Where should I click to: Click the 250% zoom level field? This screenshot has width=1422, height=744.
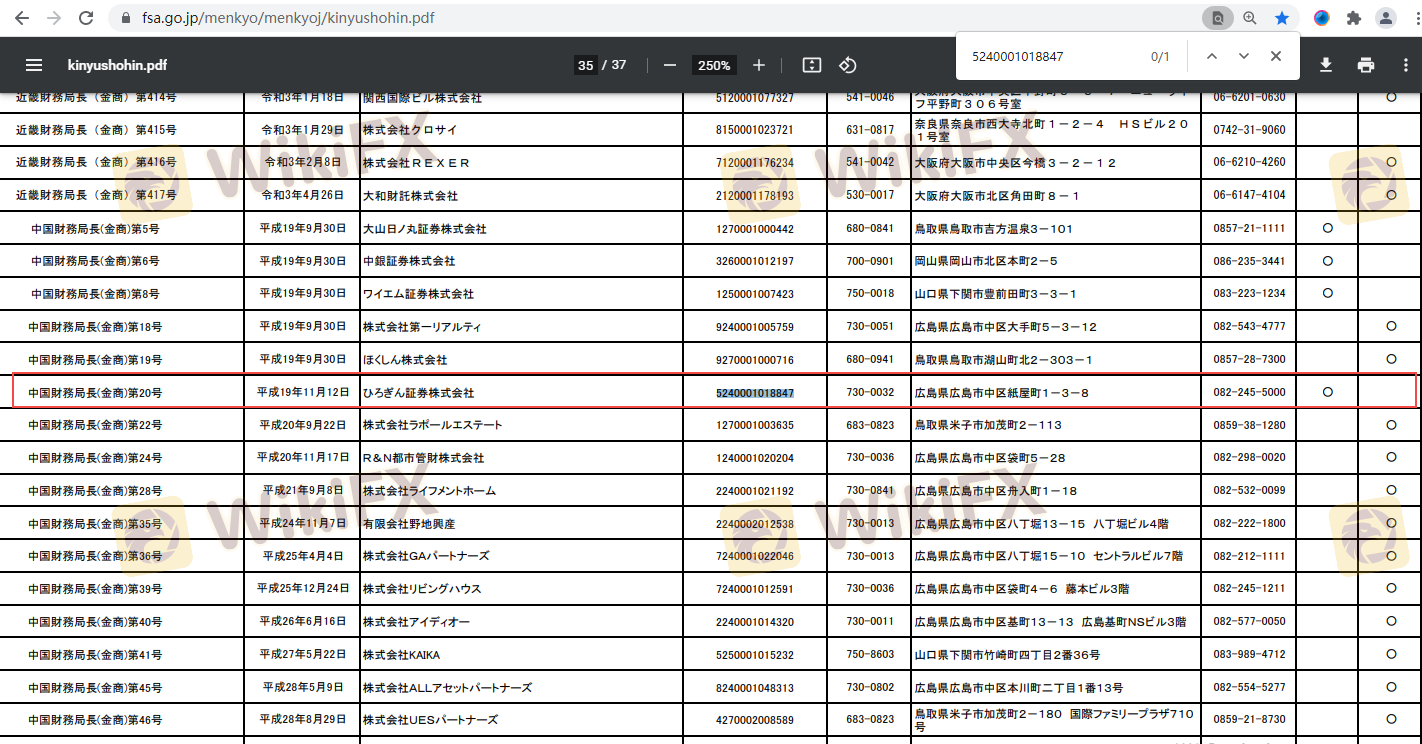(x=714, y=65)
